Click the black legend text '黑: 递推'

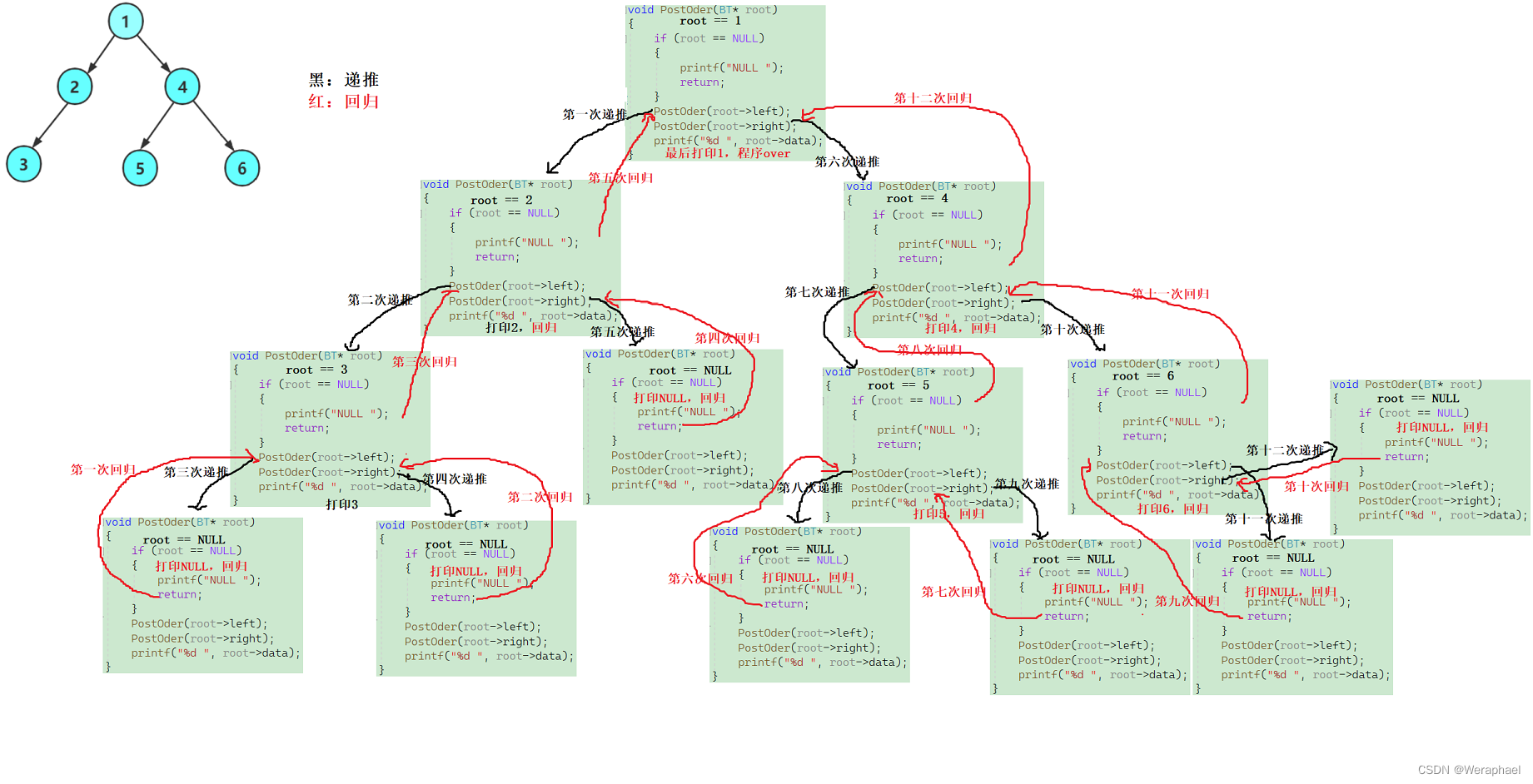coord(344,80)
